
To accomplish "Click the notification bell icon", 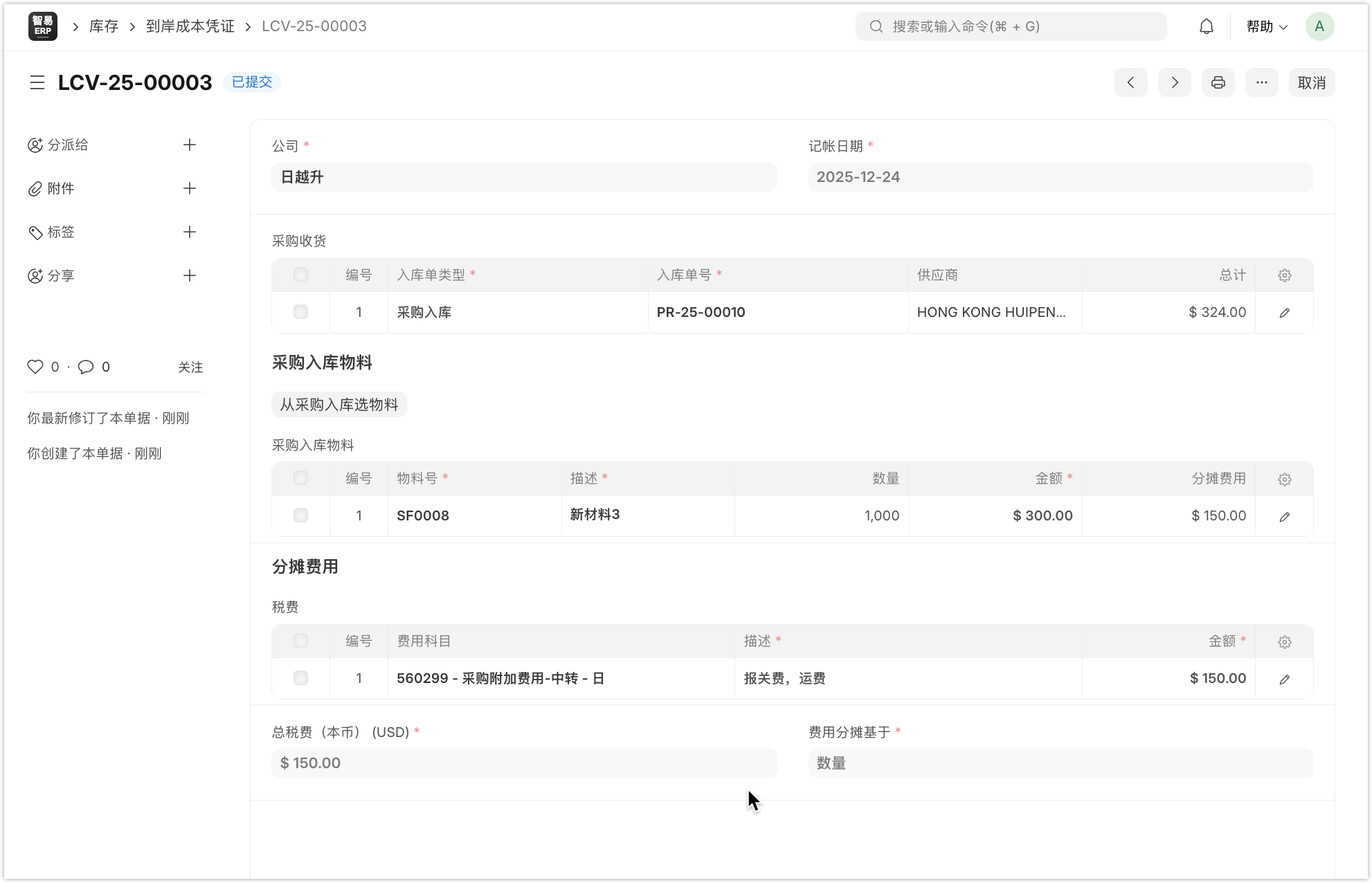I will tap(1206, 26).
